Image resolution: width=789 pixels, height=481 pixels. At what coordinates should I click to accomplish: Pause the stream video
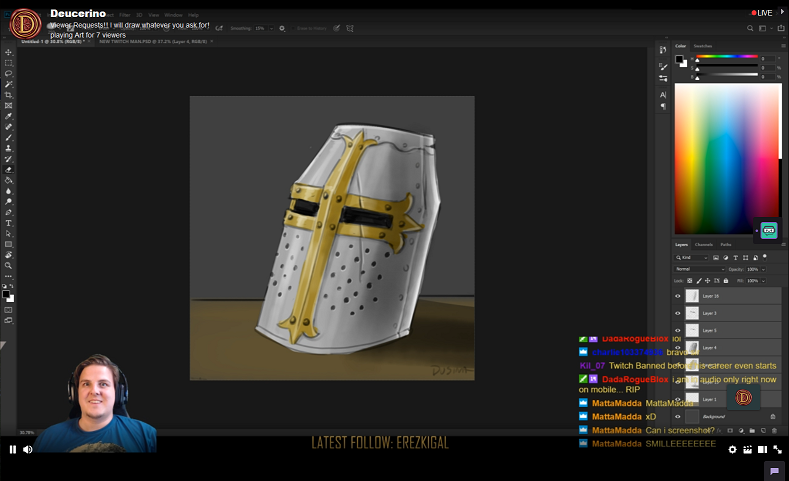pyautogui.click(x=13, y=449)
